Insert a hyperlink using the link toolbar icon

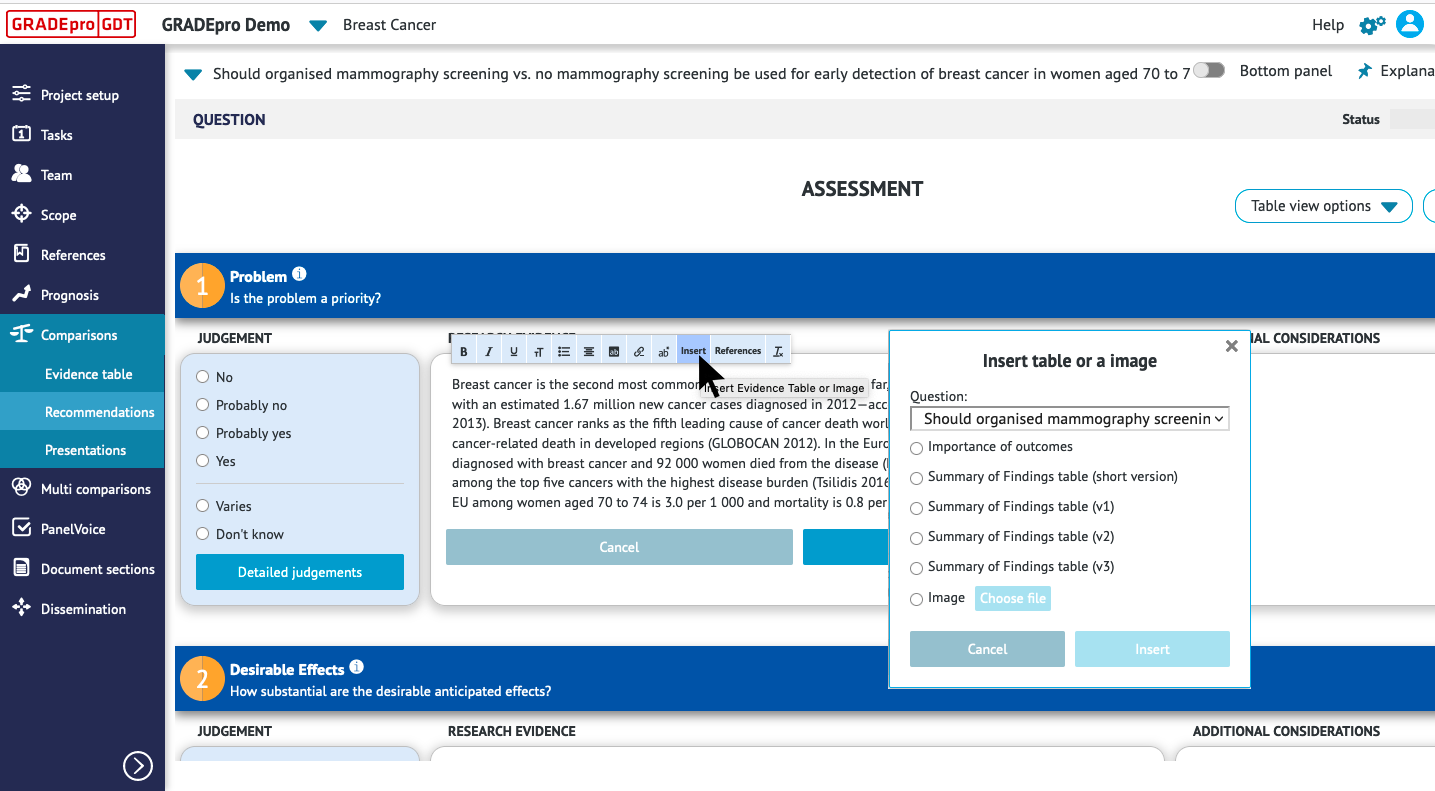[x=639, y=350]
